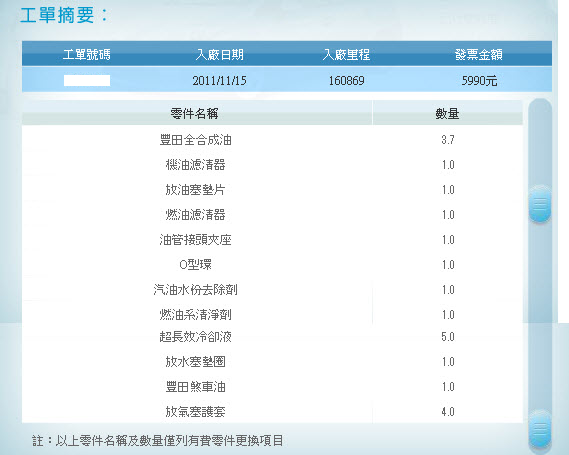Click the footnote about 有費零件更換項目
The width and height of the screenshot is (569, 455).
click(157, 440)
